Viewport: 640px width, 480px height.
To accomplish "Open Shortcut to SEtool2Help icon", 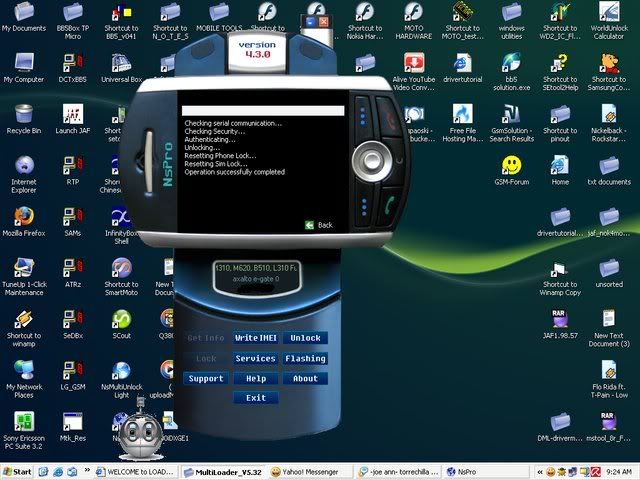I will (560, 72).
